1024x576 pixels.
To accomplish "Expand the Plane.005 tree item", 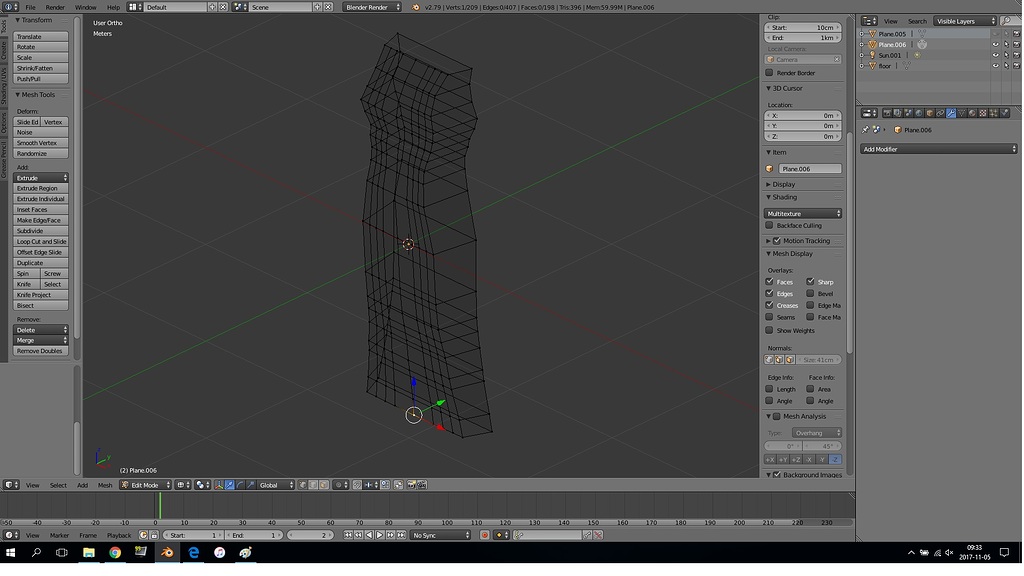I will point(862,34).
